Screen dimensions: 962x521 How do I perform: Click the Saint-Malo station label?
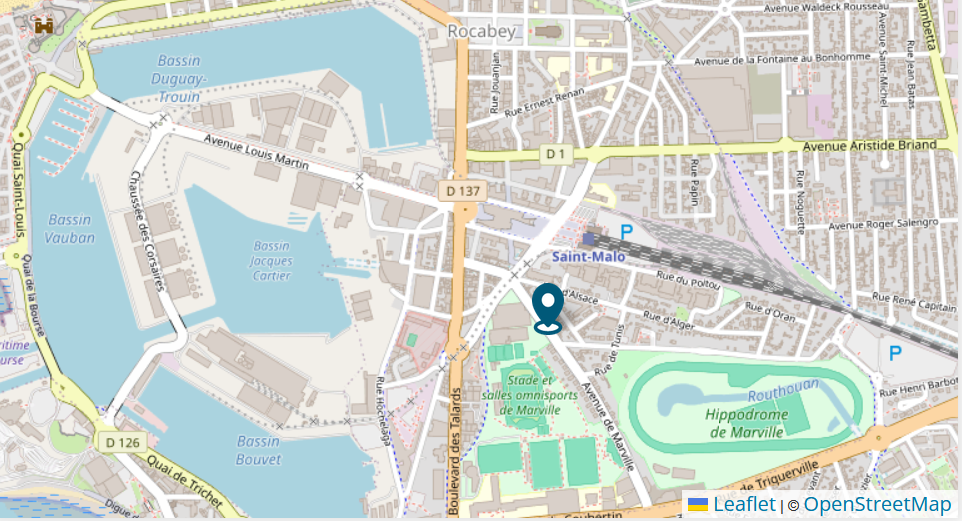pyautogui.click(x=588, y=257)
